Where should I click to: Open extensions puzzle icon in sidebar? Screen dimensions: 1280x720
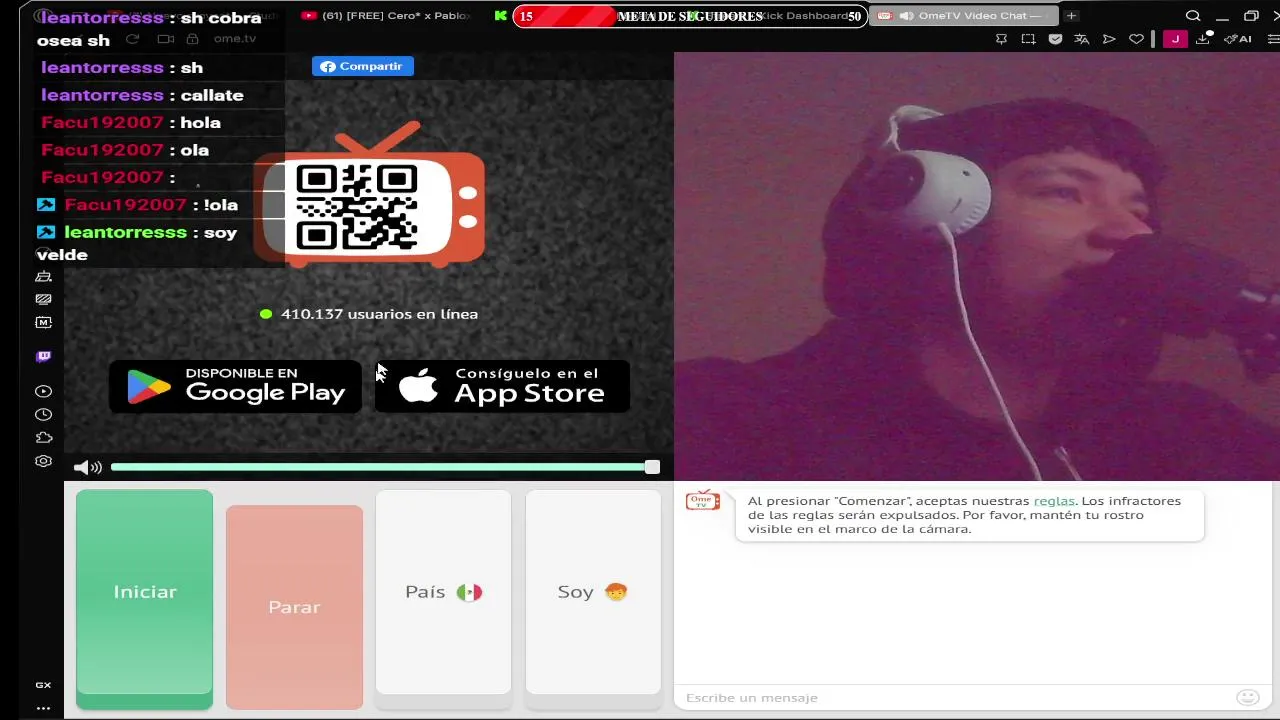(43, 438)
